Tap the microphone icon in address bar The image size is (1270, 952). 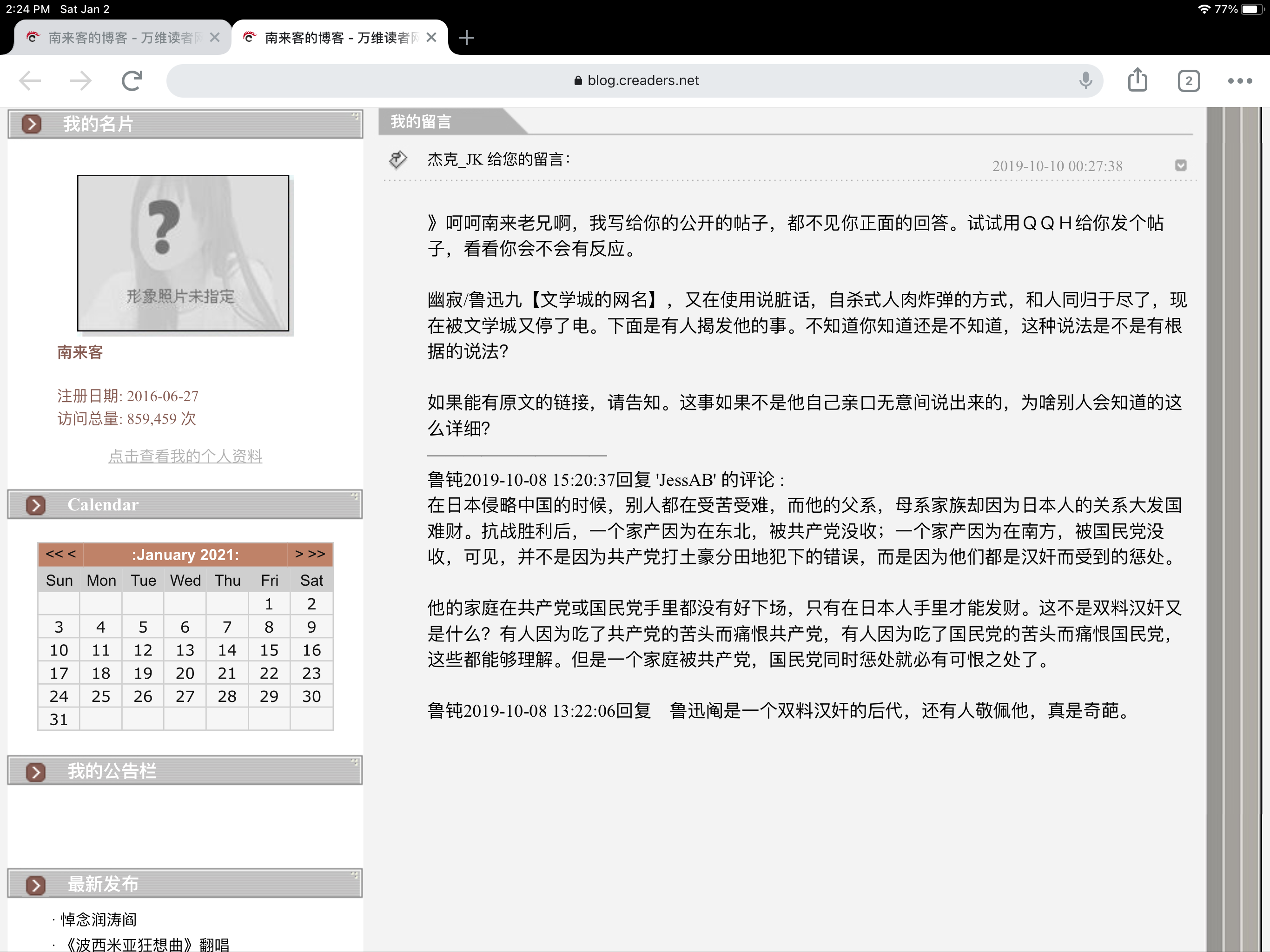tap(1085, 80)
